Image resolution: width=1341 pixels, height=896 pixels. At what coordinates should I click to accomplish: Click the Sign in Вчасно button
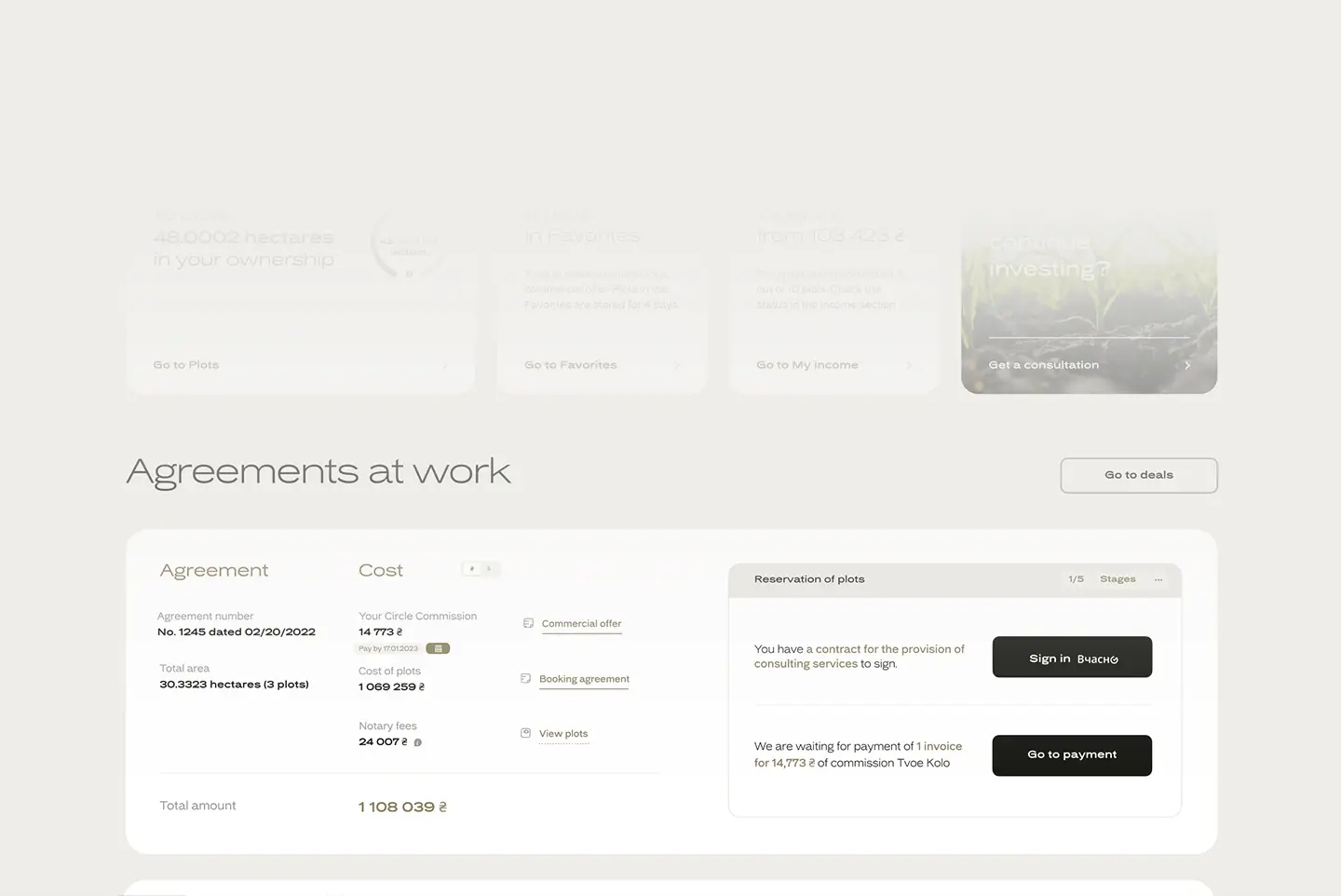click(1071, 657)
